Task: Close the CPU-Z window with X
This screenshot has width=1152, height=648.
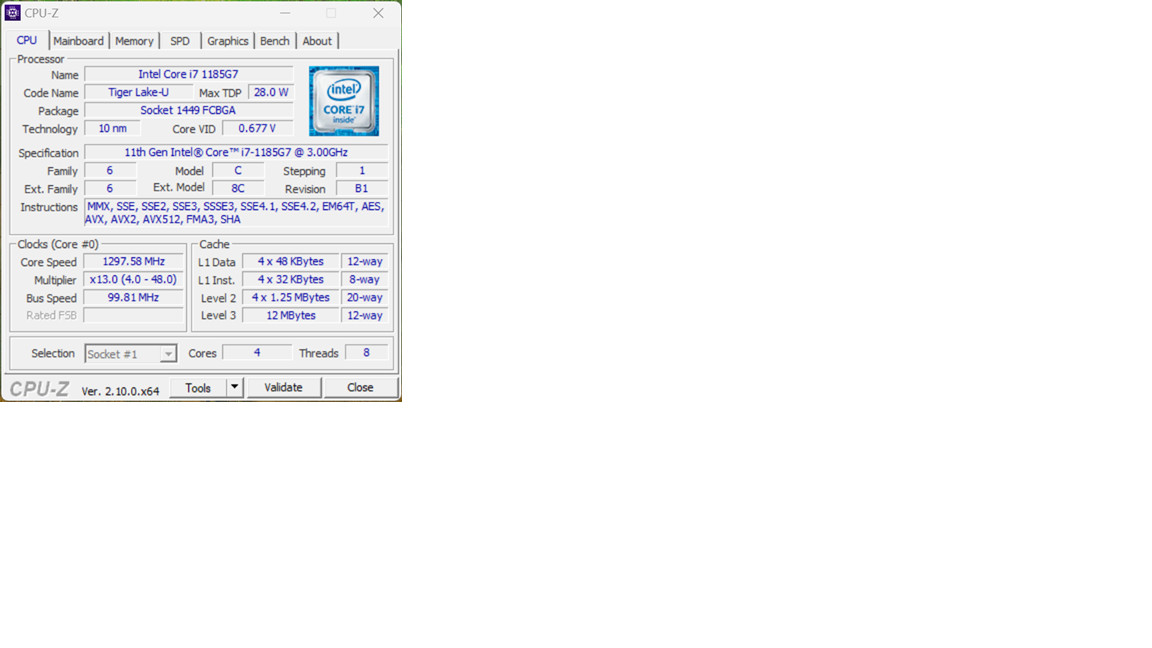Action: [x=378, y=13]
